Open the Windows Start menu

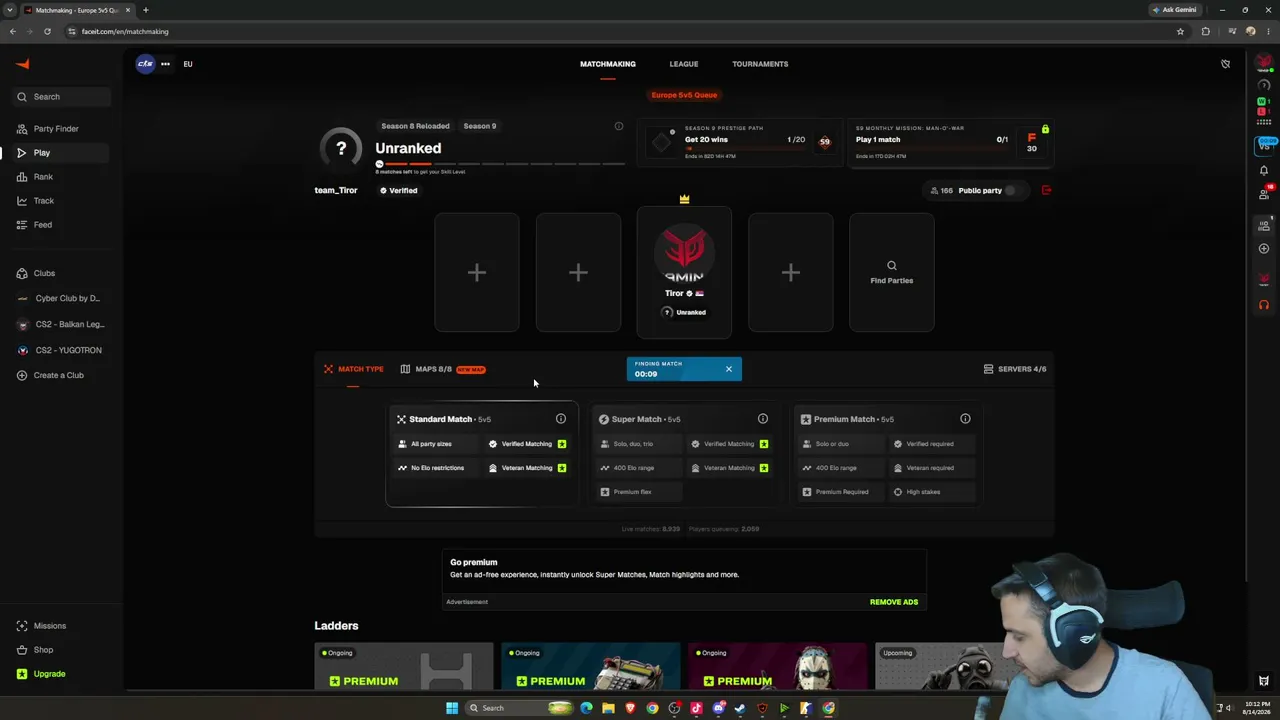(452, 708)
